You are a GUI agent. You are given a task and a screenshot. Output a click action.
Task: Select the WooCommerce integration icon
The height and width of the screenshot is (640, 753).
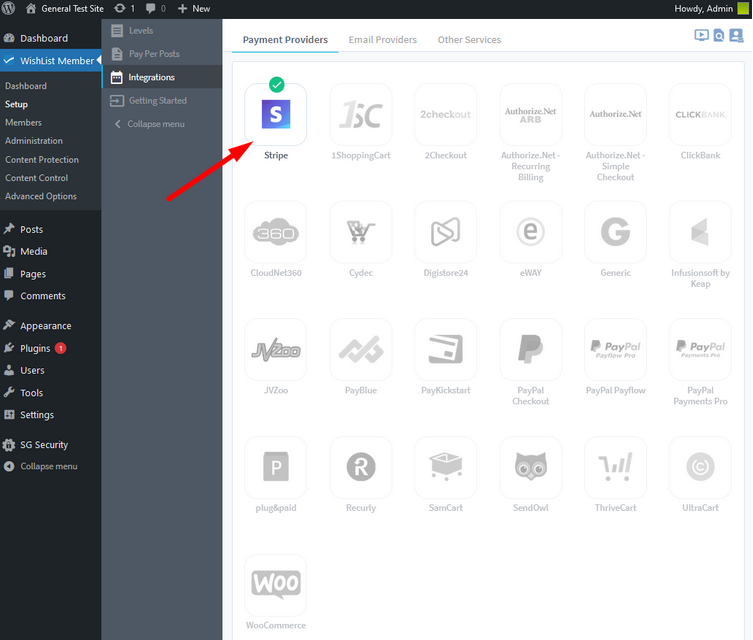point(276,585)
